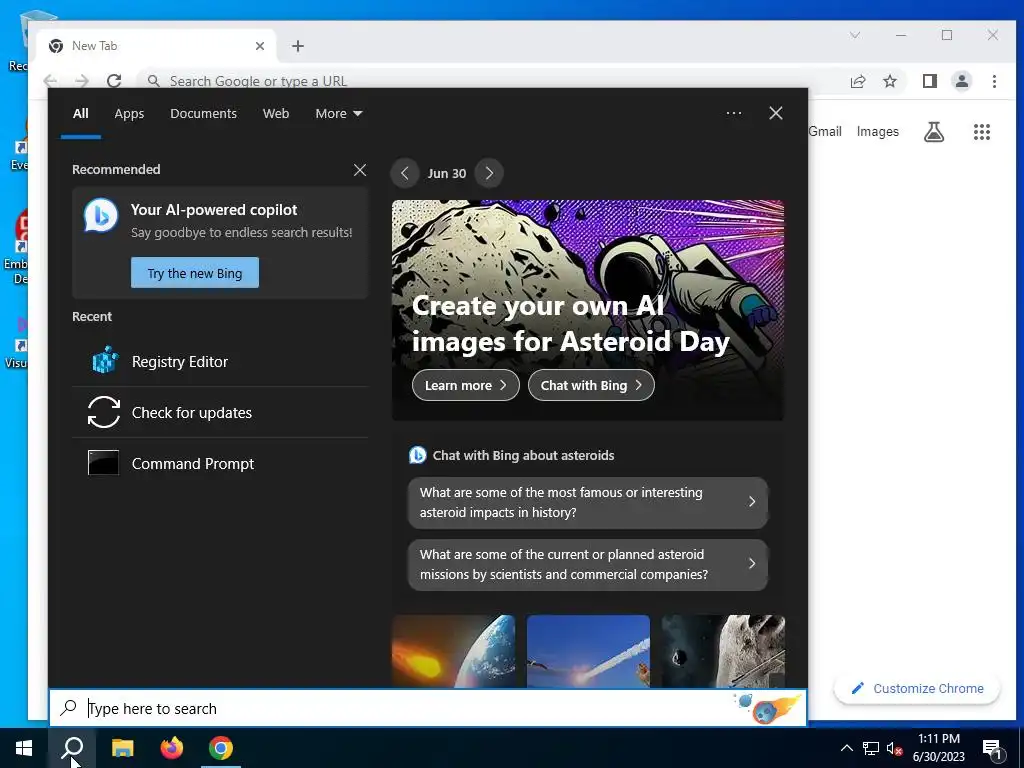This screenshot has width=1024, height=768.
Task: Open question about famous asteroid impacts
Action: [588, 502]
